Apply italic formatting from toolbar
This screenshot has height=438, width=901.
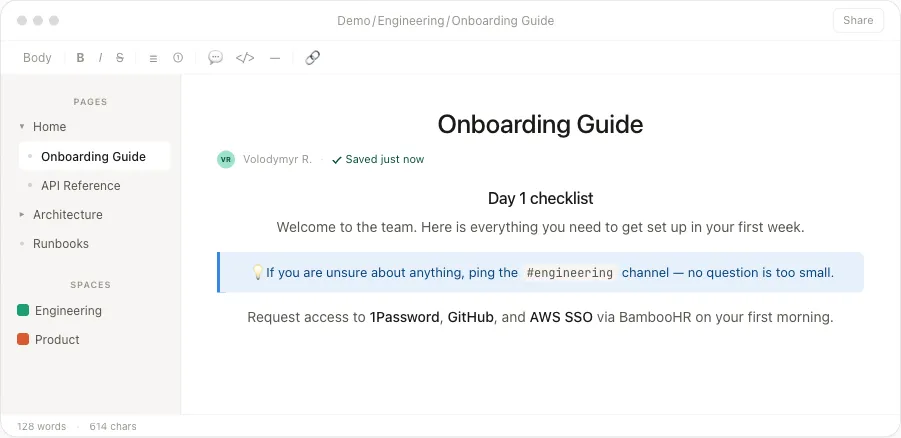(x=100, y=58)
